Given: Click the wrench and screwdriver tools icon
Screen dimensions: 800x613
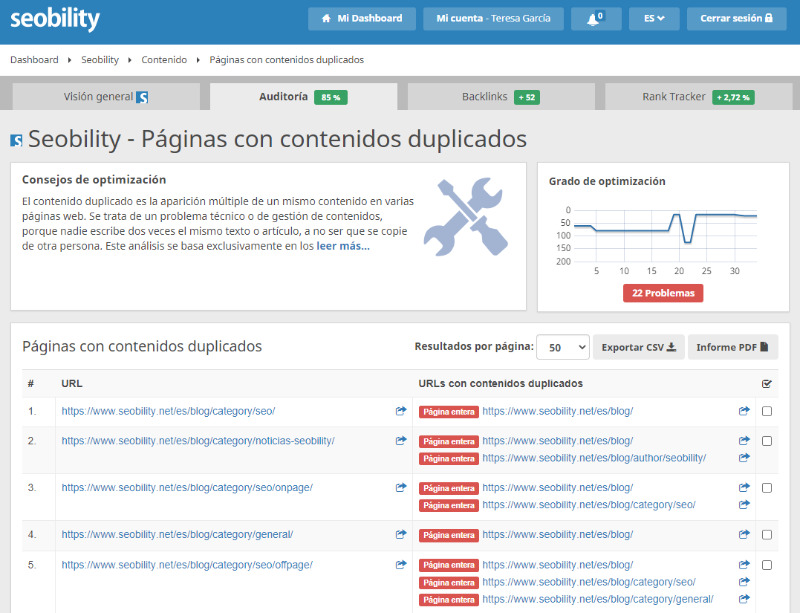Looking at the screenshot, I should tap(466, 216).
